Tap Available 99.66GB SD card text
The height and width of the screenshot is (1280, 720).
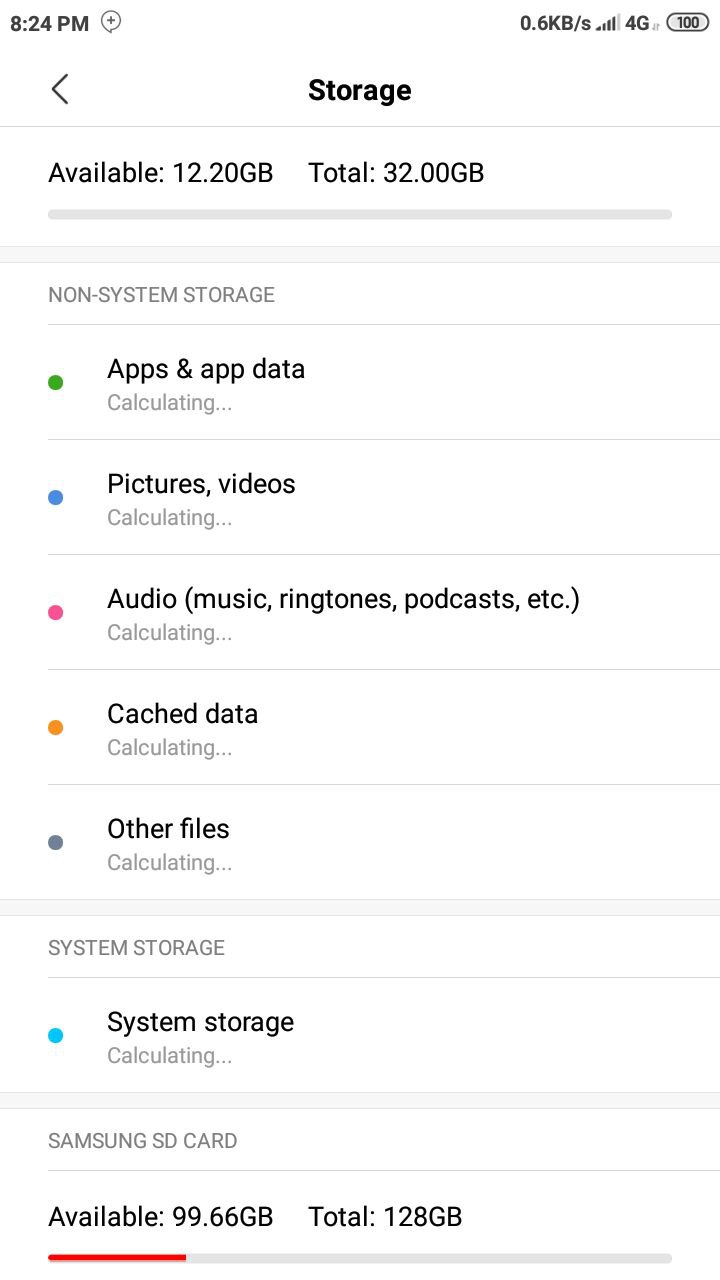pos(161,1217)
